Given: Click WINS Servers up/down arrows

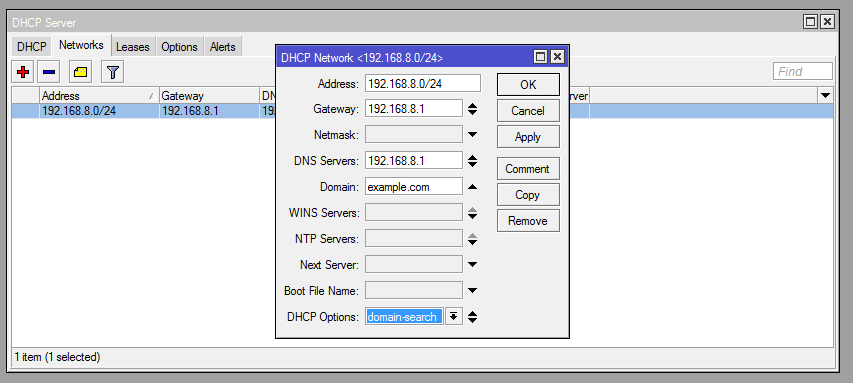Looking at the screenshot, I should click(472, 213).
